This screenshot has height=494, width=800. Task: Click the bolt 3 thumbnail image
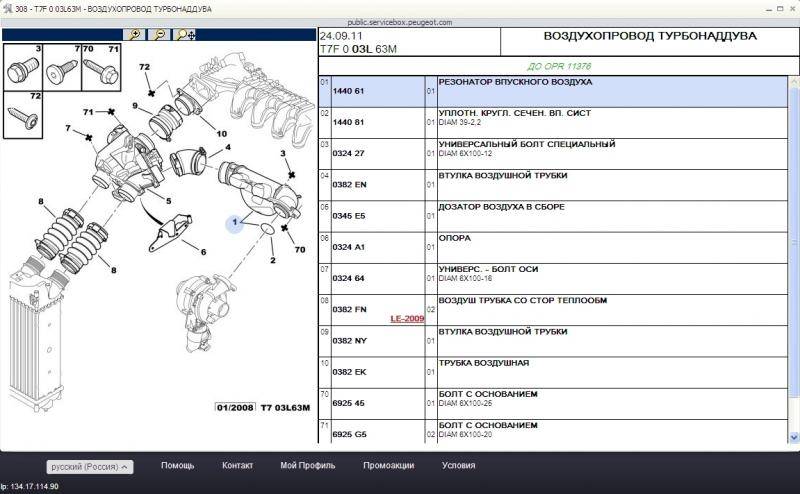pyautogui.click(x=23, y=69)
